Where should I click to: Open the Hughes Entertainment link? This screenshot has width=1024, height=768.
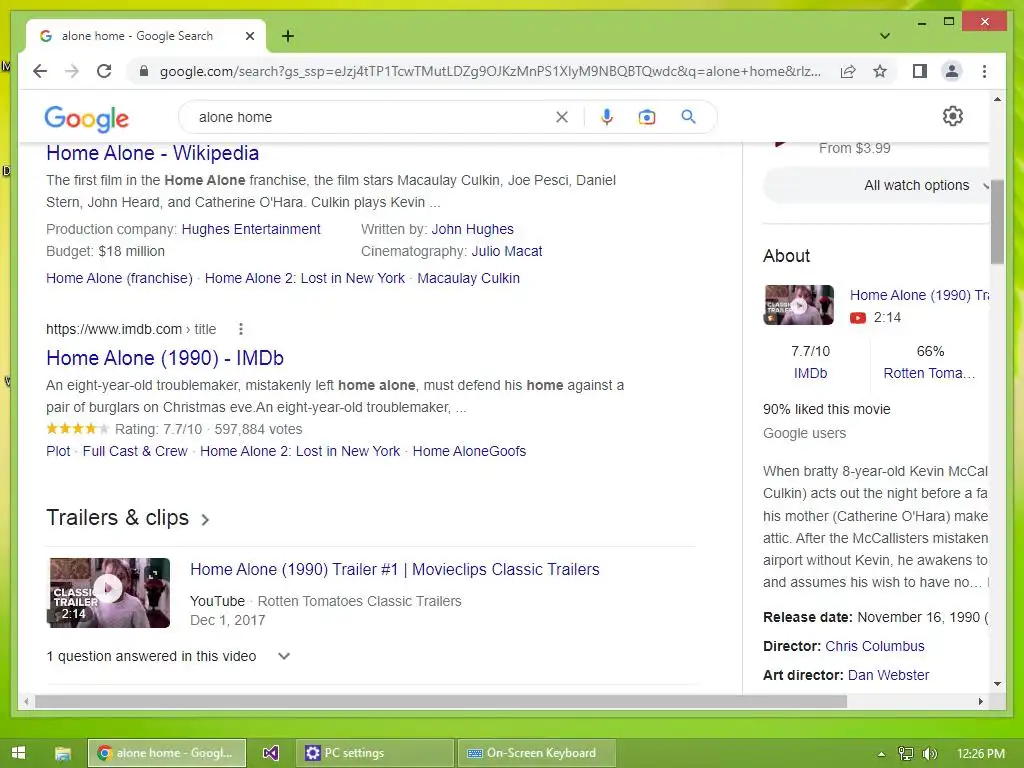[251, 229]
